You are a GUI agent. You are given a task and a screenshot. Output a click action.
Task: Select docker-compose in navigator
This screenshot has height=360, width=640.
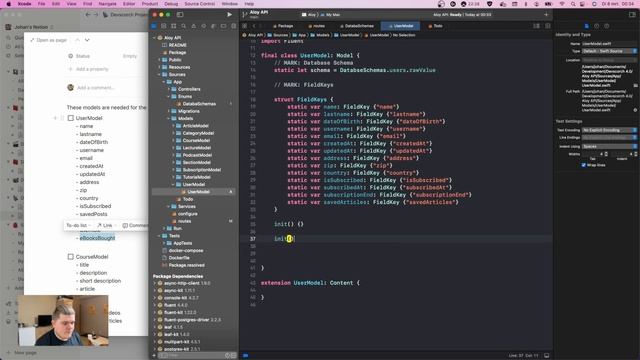tap(186, 250)
